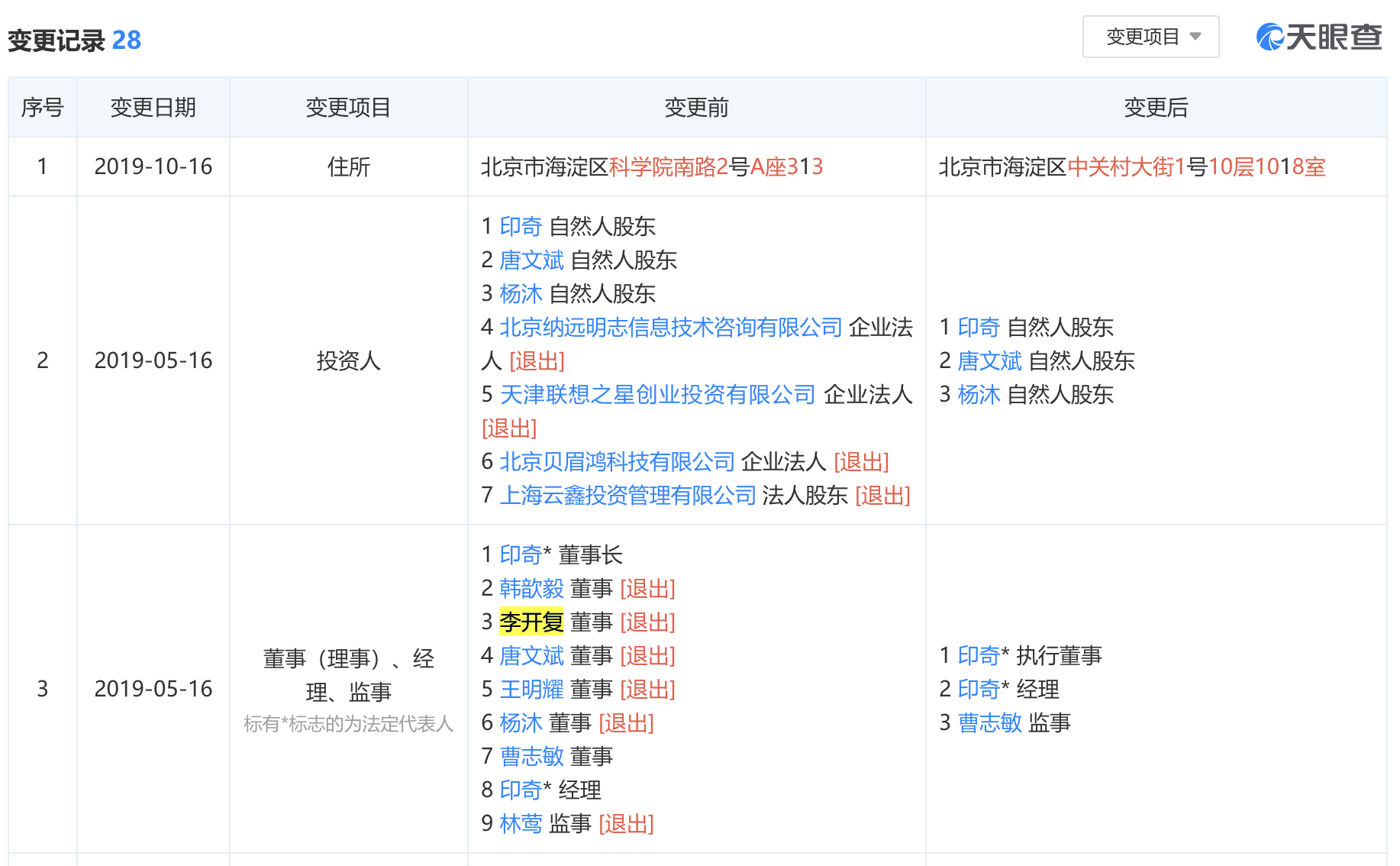This screenshot has width=1400, height=866.
Task: Click highlighted name 李开复
Action: 531,622
